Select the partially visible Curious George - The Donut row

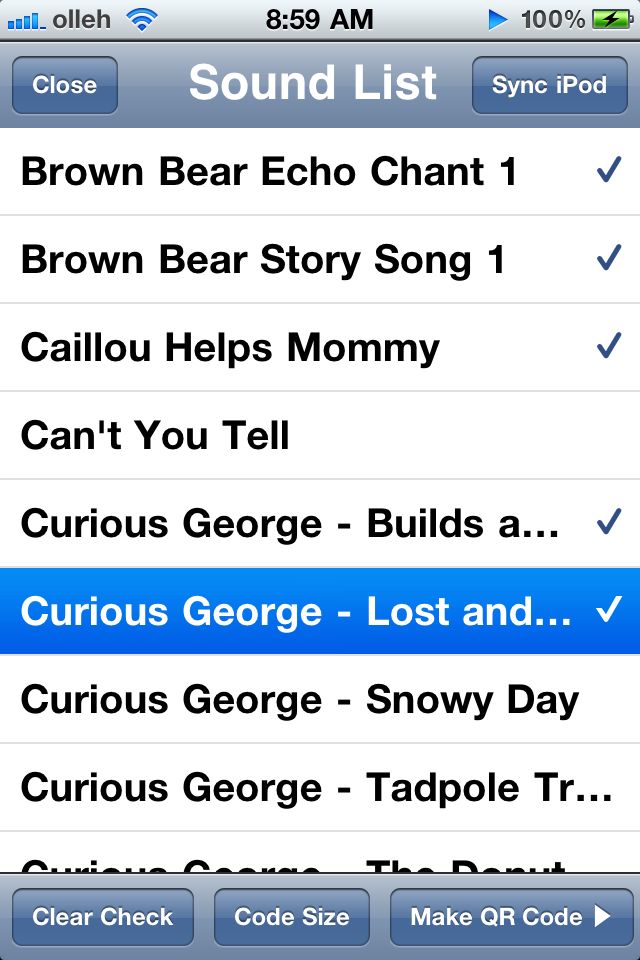pos(320,852)
